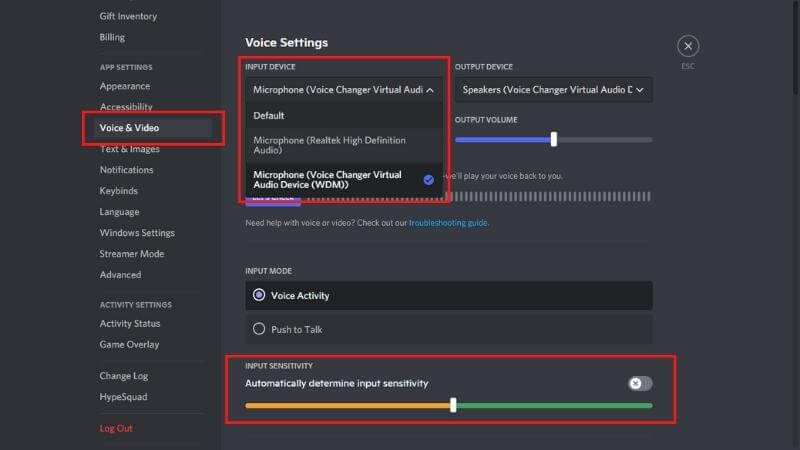Image resolution: width=800 pixels, height=450 pixels.
Task: Open Advanced settings
Action: pyautogui.click(x=120, y=274)
